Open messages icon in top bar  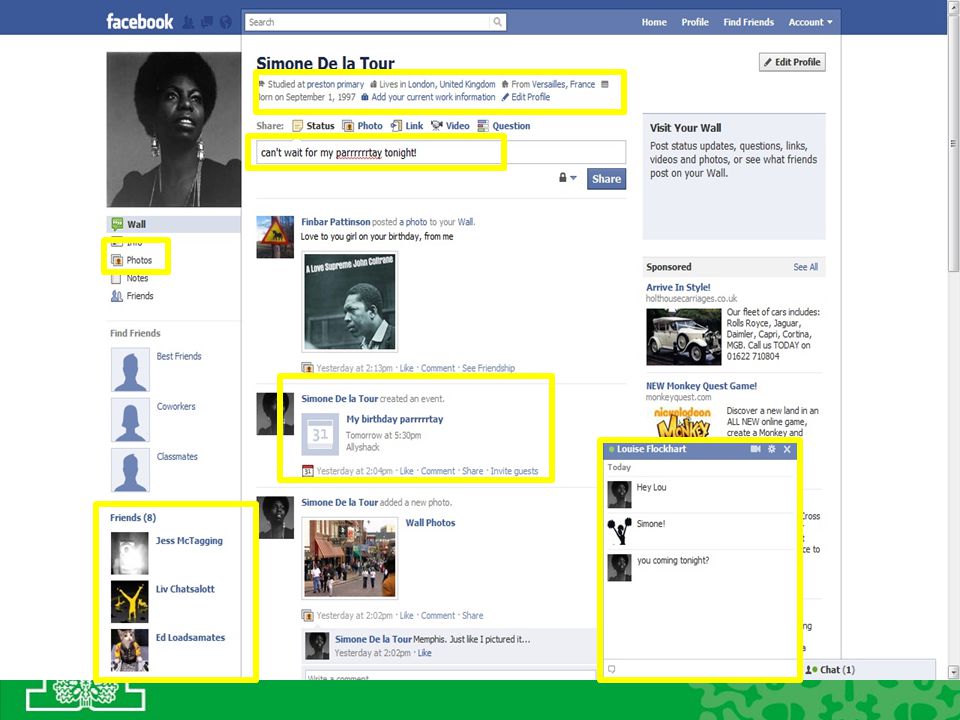coord(207,23)
